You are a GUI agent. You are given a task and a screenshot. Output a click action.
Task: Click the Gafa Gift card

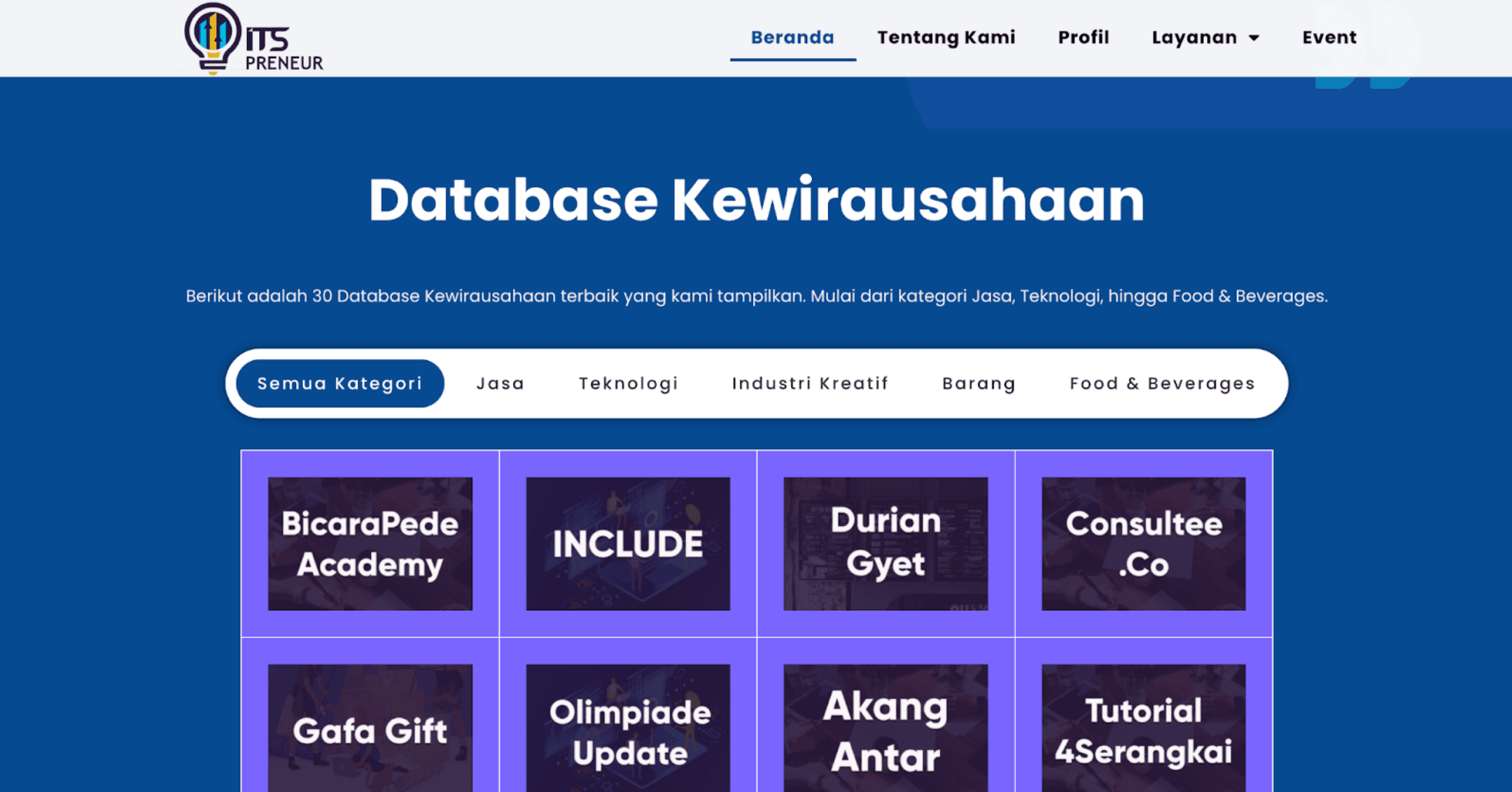(370, 729)
